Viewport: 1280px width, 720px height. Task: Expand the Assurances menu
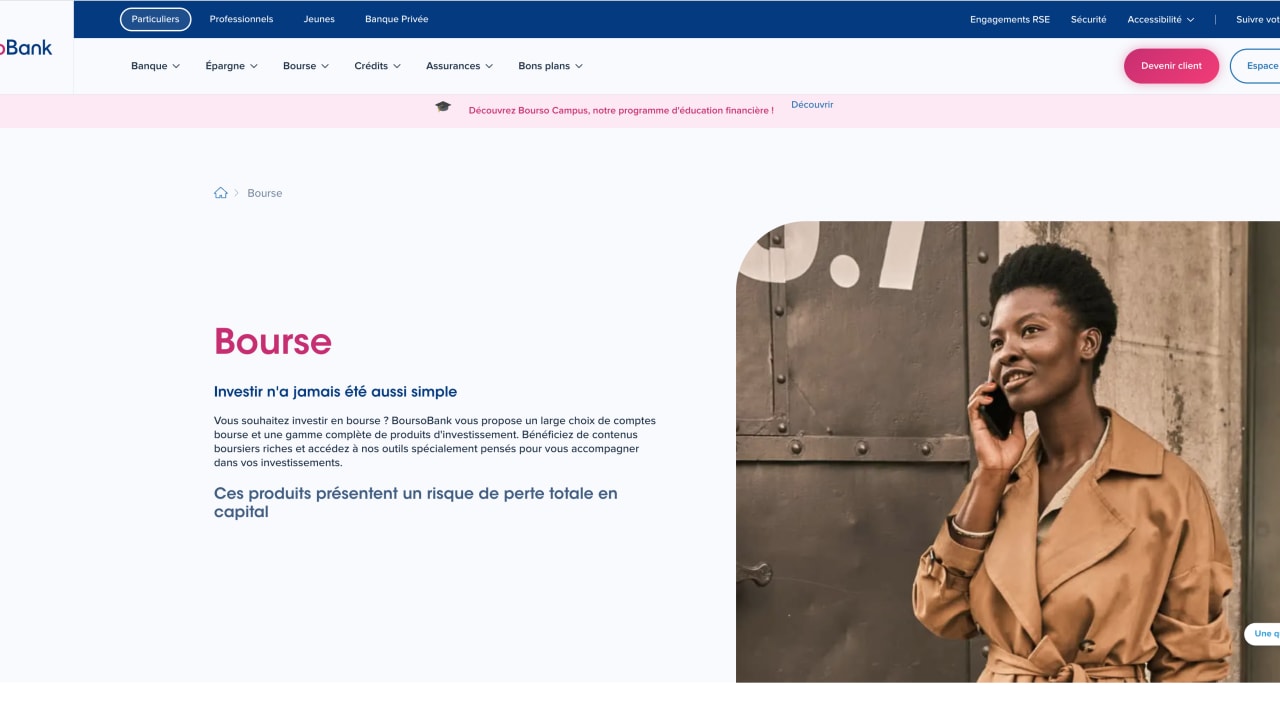[x=459, y=65]
